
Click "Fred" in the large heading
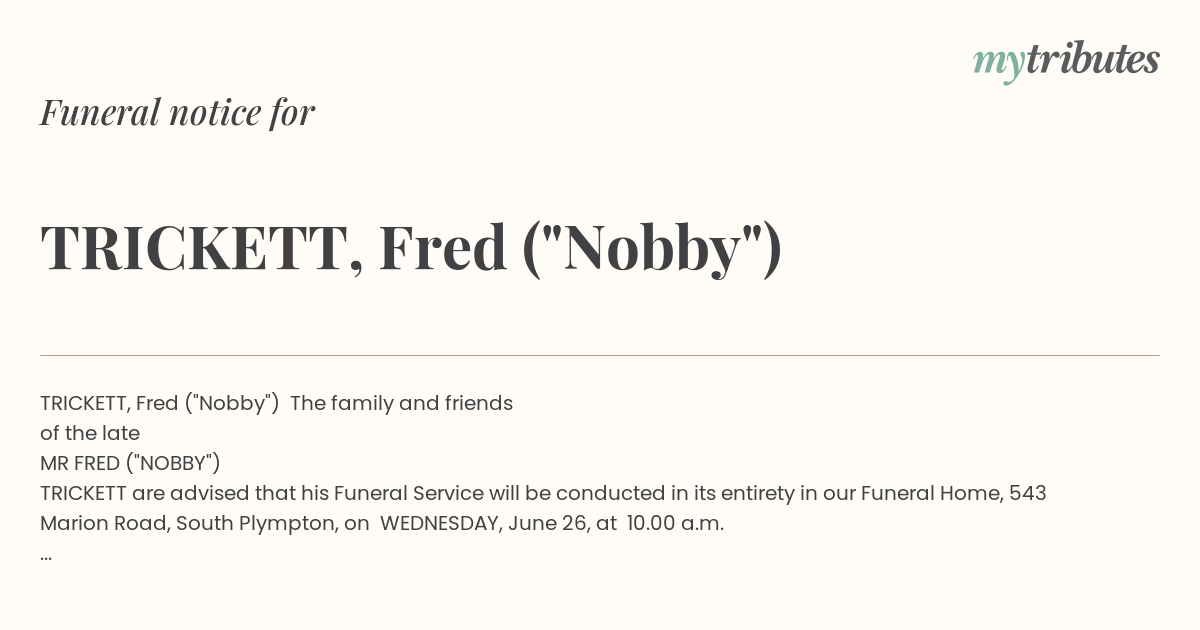[x=442, y=249]
